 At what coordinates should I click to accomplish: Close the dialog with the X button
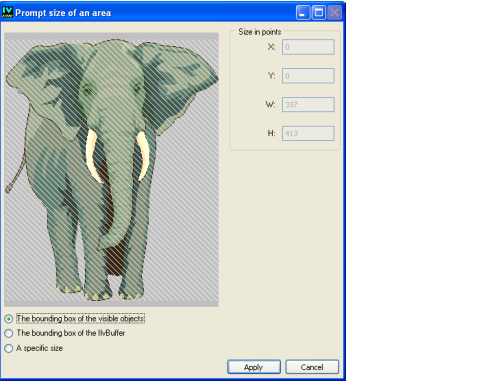[334, 13]
